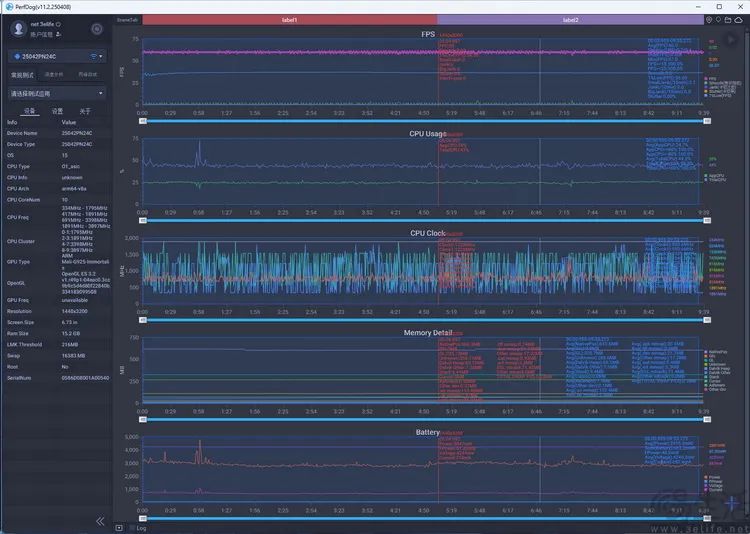This screenshot has width=750, height=534.
Task: Click the WiFi connection icon next to device name
Action: [93, 56]
